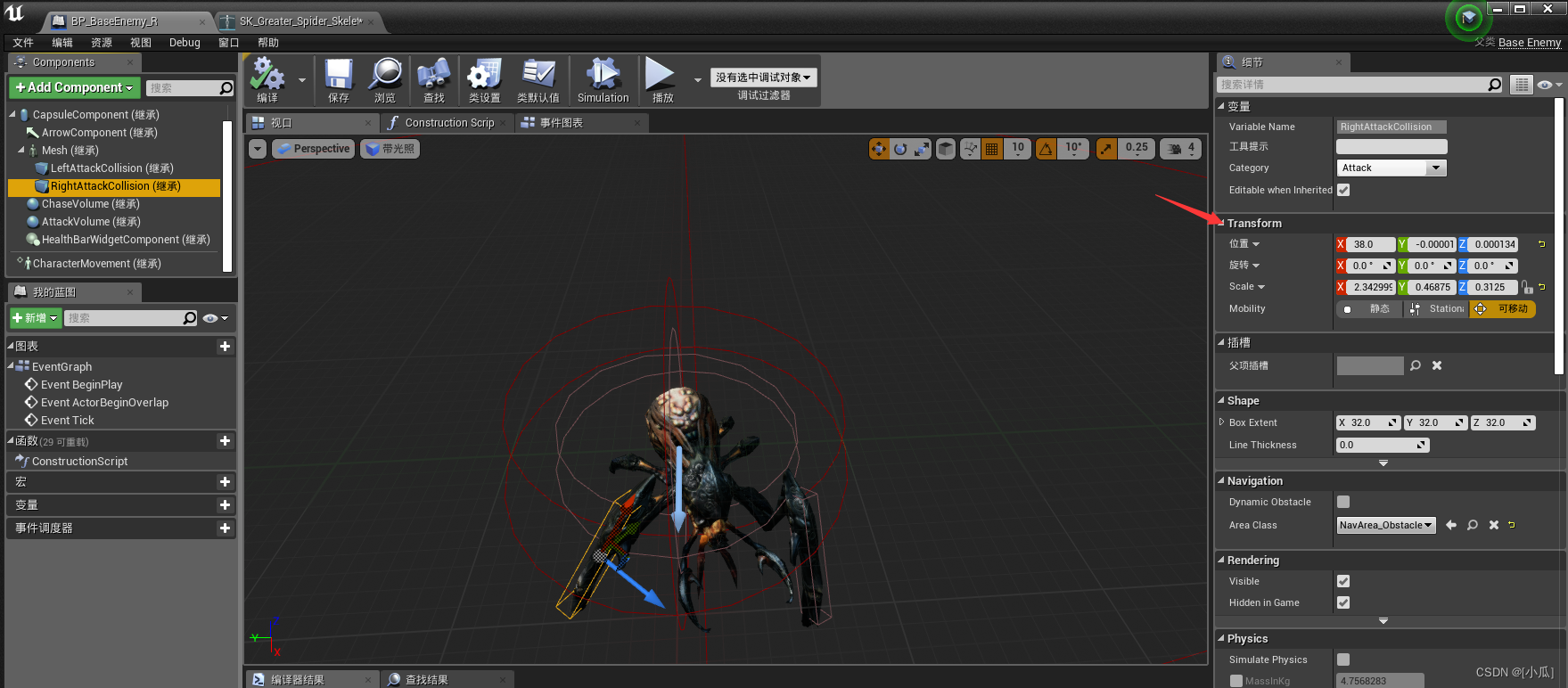
Task: Set Mobility to Static (静态)
Action: (1370, 309)
